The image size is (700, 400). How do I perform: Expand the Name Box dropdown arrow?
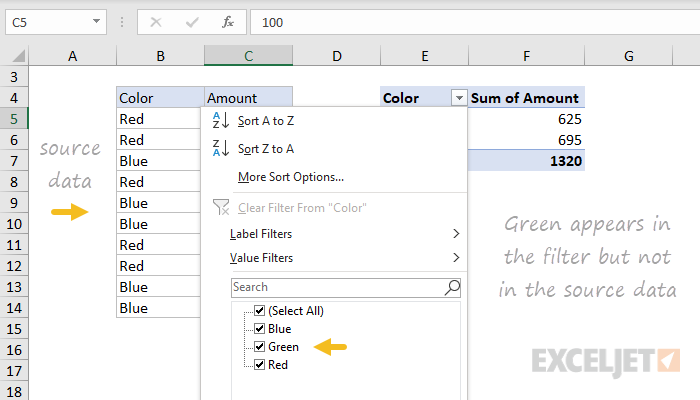point(96,21)
